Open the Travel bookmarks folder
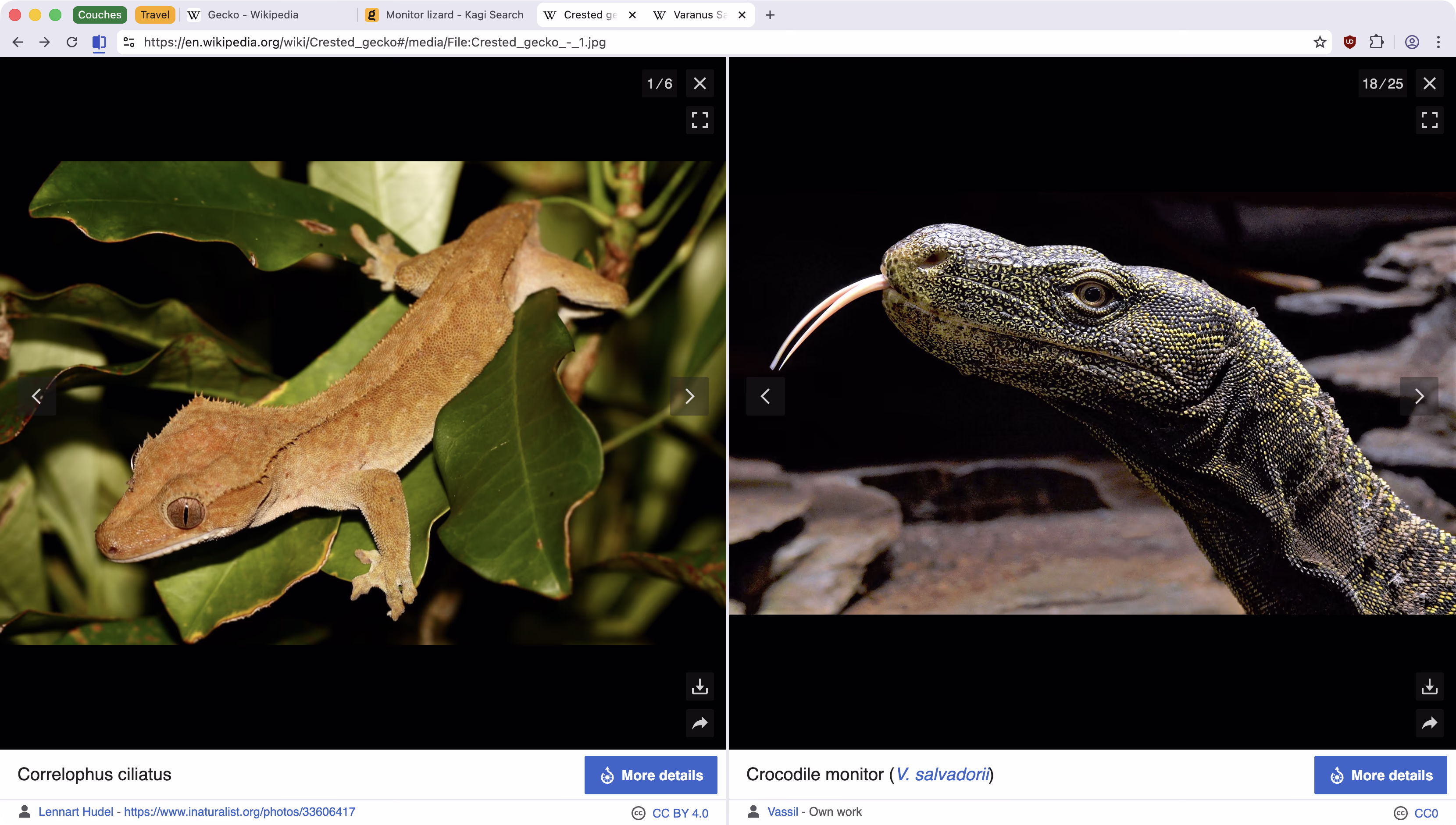1456x825 pixels. click(154, 15)
